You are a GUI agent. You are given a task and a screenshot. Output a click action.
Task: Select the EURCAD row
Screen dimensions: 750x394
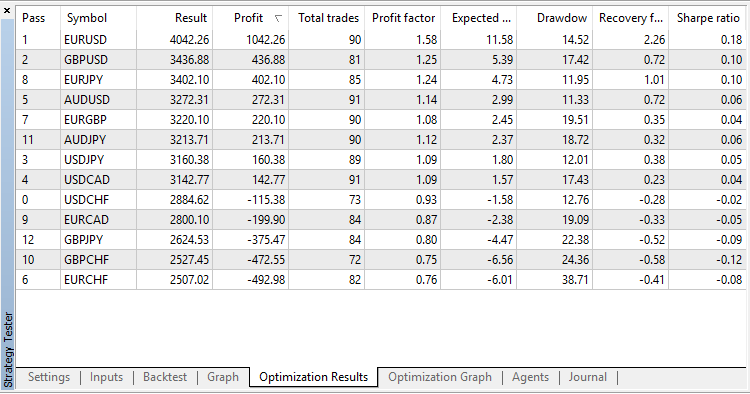[x=381, y=220]
